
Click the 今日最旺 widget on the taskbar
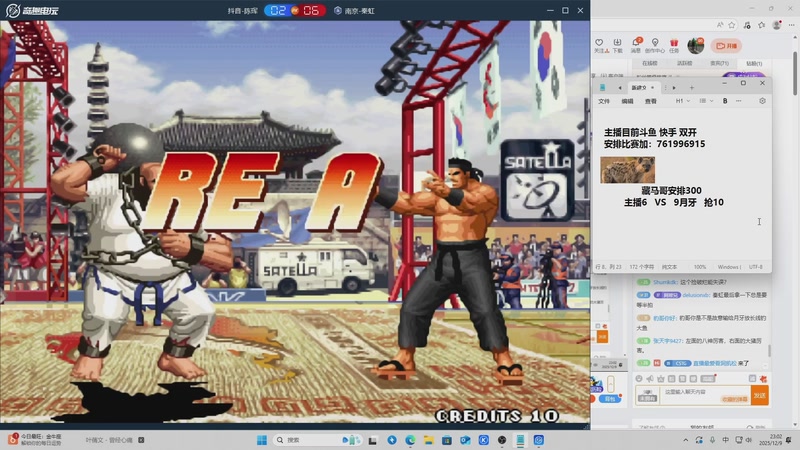coord(35,439)
